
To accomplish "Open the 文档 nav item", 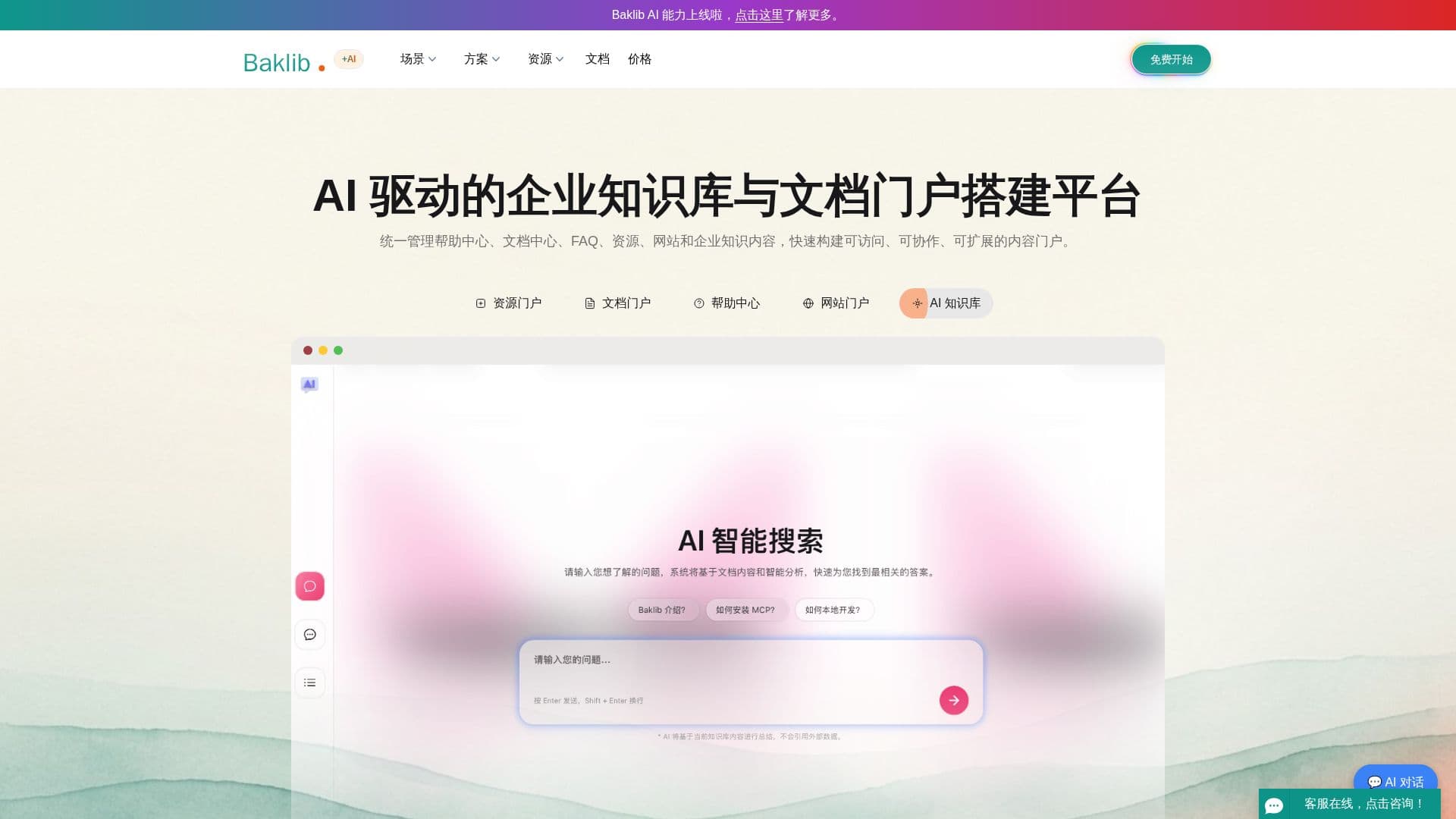I will click(598, 59).
